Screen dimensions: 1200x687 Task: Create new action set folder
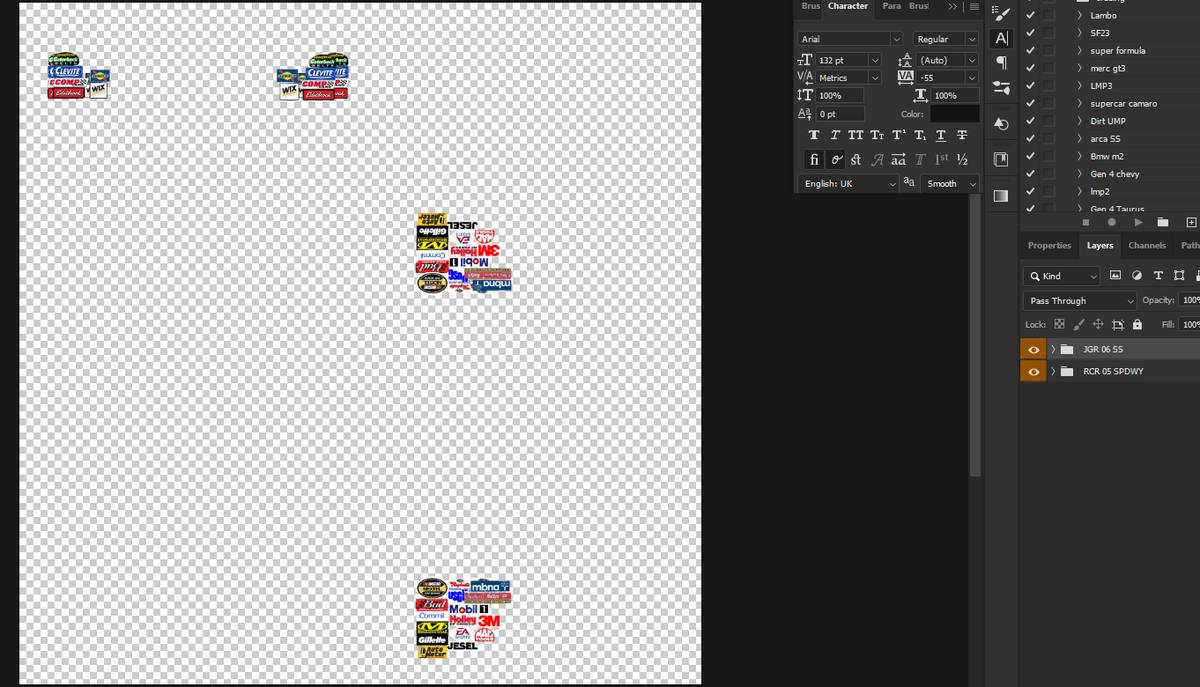[1163, 222]
